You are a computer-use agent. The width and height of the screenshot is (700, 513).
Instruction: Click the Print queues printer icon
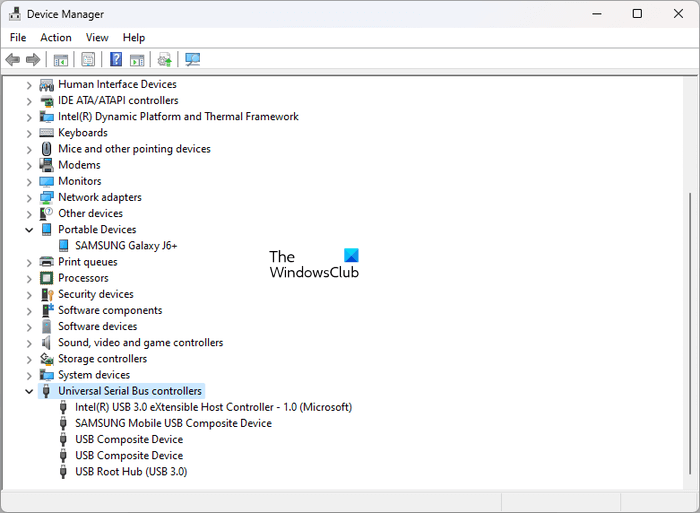(46, 262)
